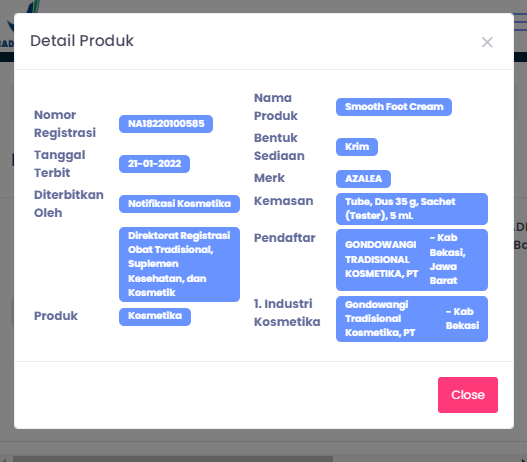This screenshot has height=462, width=527.
Task: Click the Detail Produk dialog title
Action: tap(82, 41)
